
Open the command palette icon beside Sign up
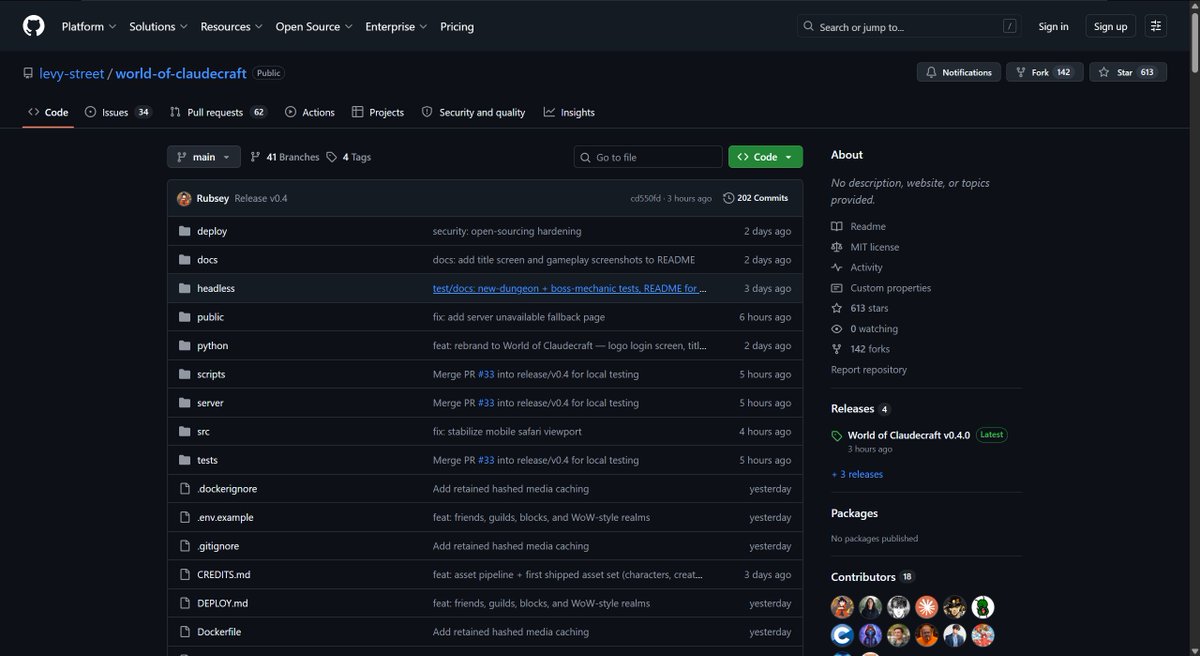pyautogui.click(x=1156, y=27)
